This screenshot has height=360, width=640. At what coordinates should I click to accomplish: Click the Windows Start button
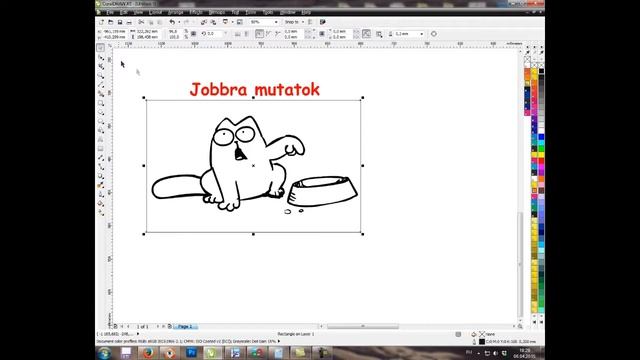[104, 353]
